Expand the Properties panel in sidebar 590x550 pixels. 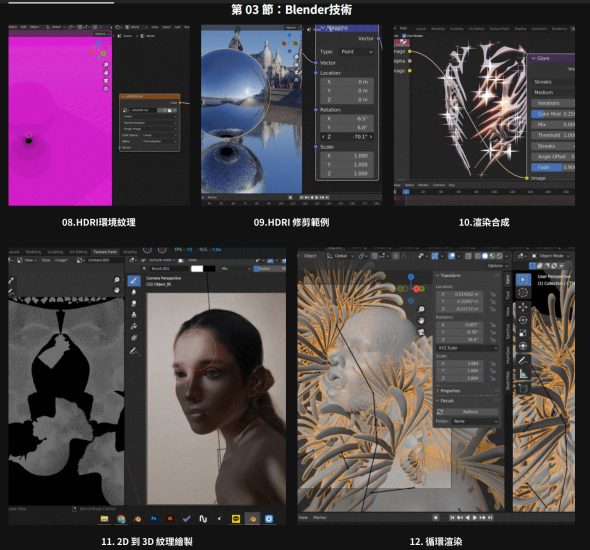click(450, 391)
